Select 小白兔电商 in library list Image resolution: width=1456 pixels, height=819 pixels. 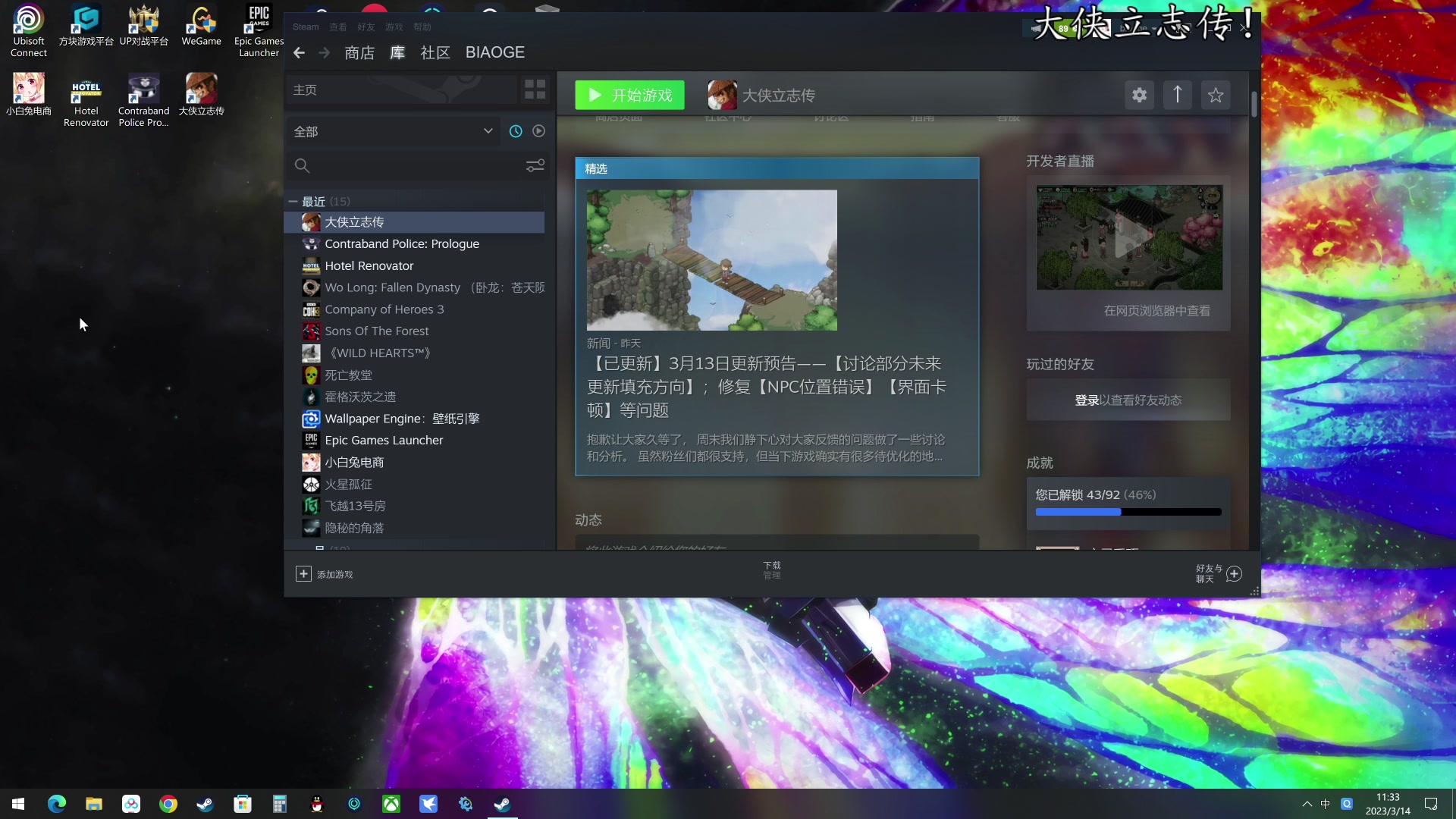(x=415, y=463)
